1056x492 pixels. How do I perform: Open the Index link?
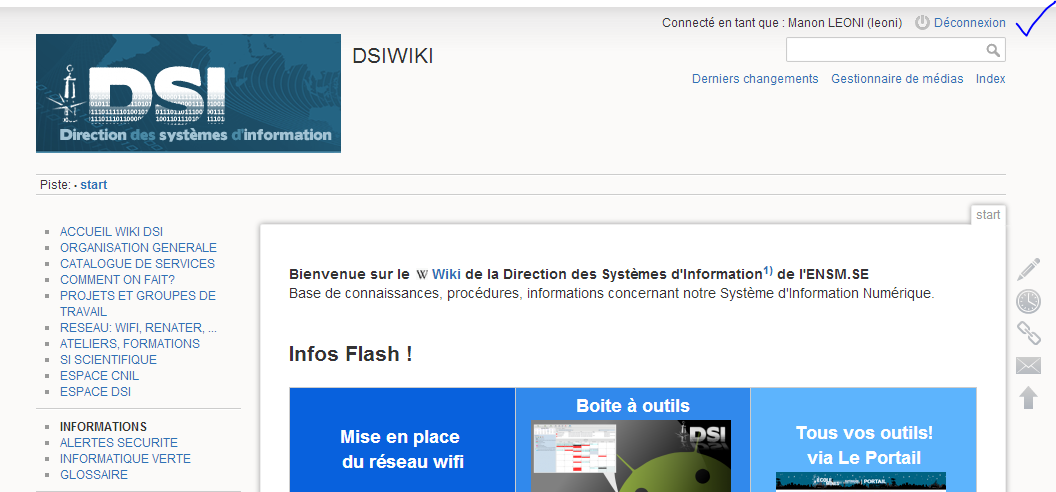[990, 79]
